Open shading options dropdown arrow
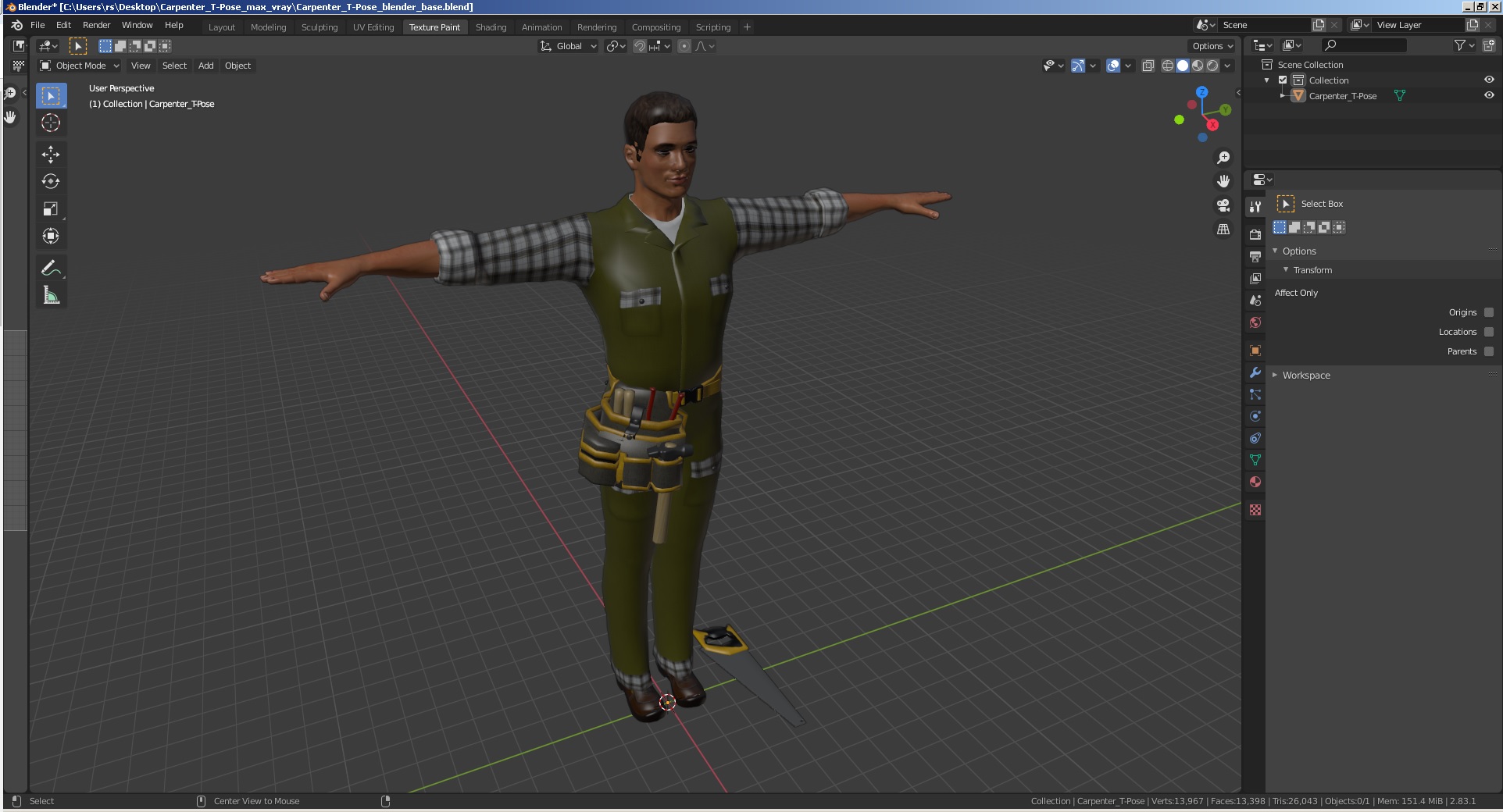This screenshot has width=1503, height=812. [x=1228, y=66]
